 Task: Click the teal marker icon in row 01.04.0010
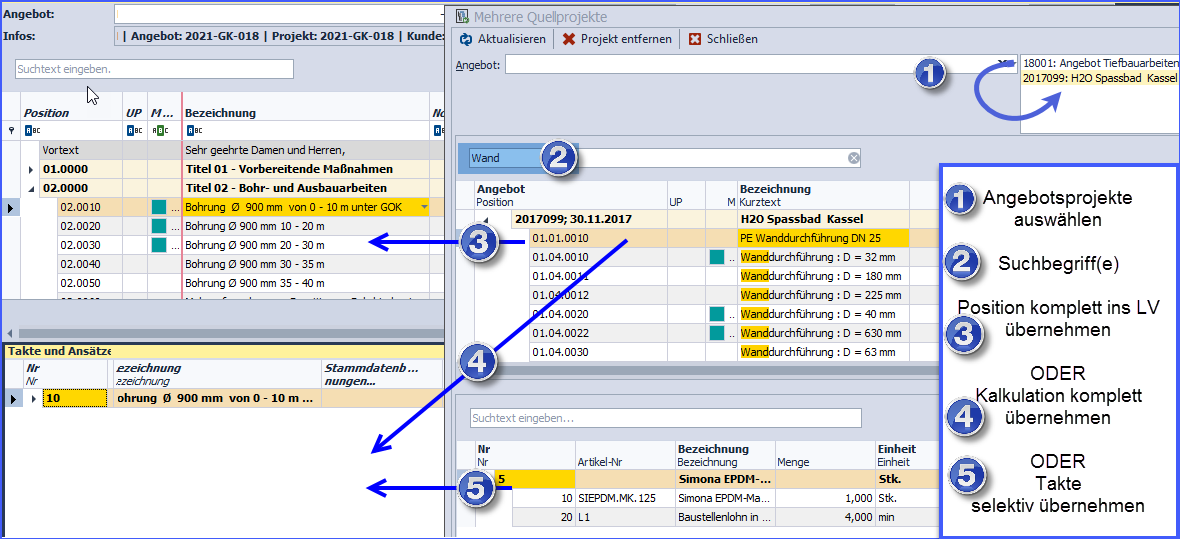click(x=716, y=257)
